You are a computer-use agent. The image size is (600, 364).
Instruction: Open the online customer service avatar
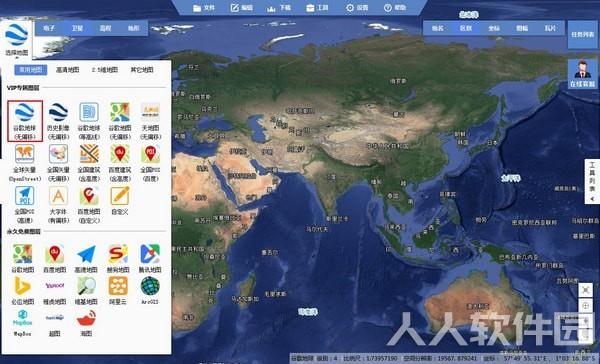coord(582,74)
